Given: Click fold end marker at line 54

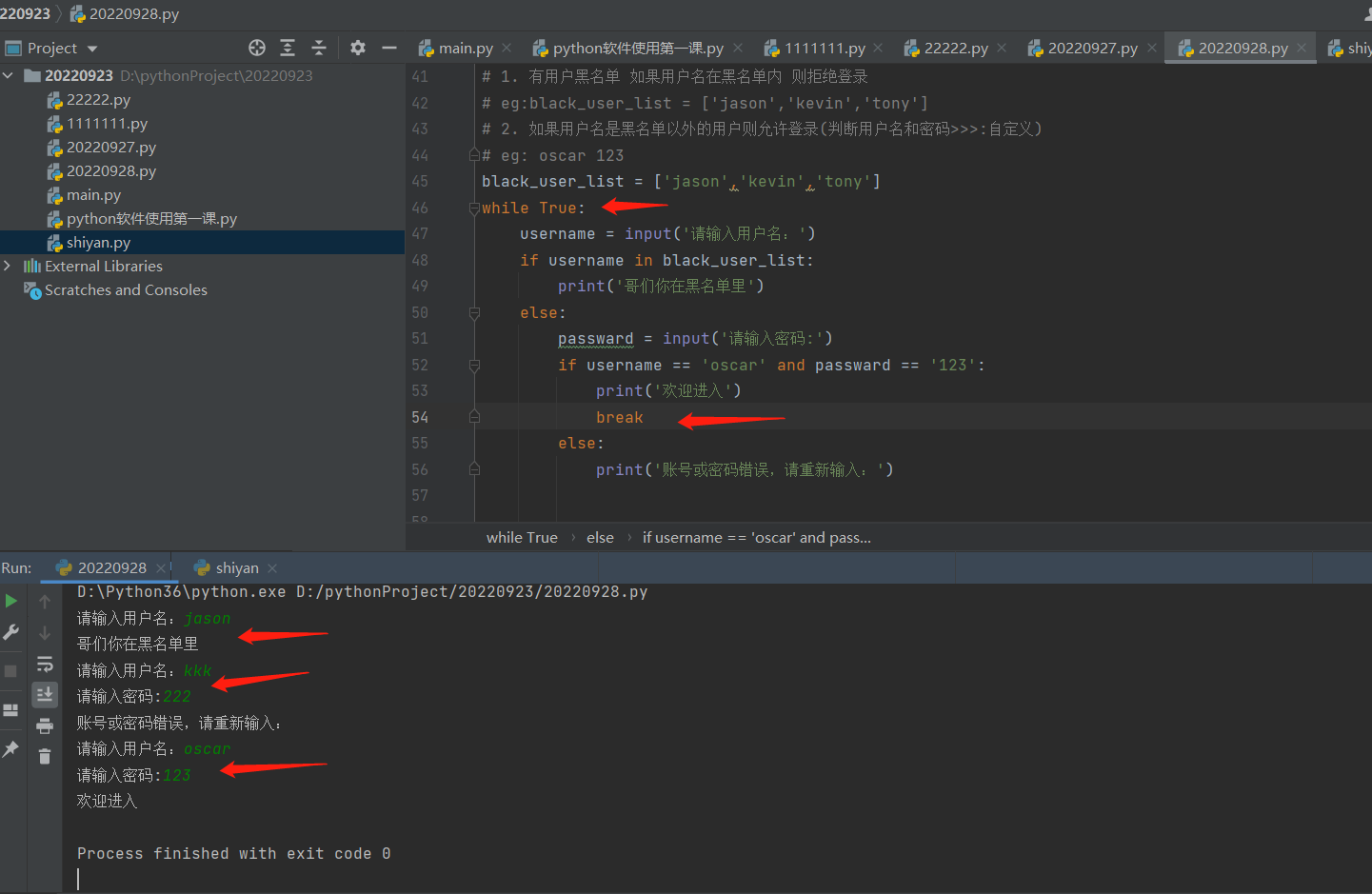Looking at the screenshot, I should [x=474, y=416].
